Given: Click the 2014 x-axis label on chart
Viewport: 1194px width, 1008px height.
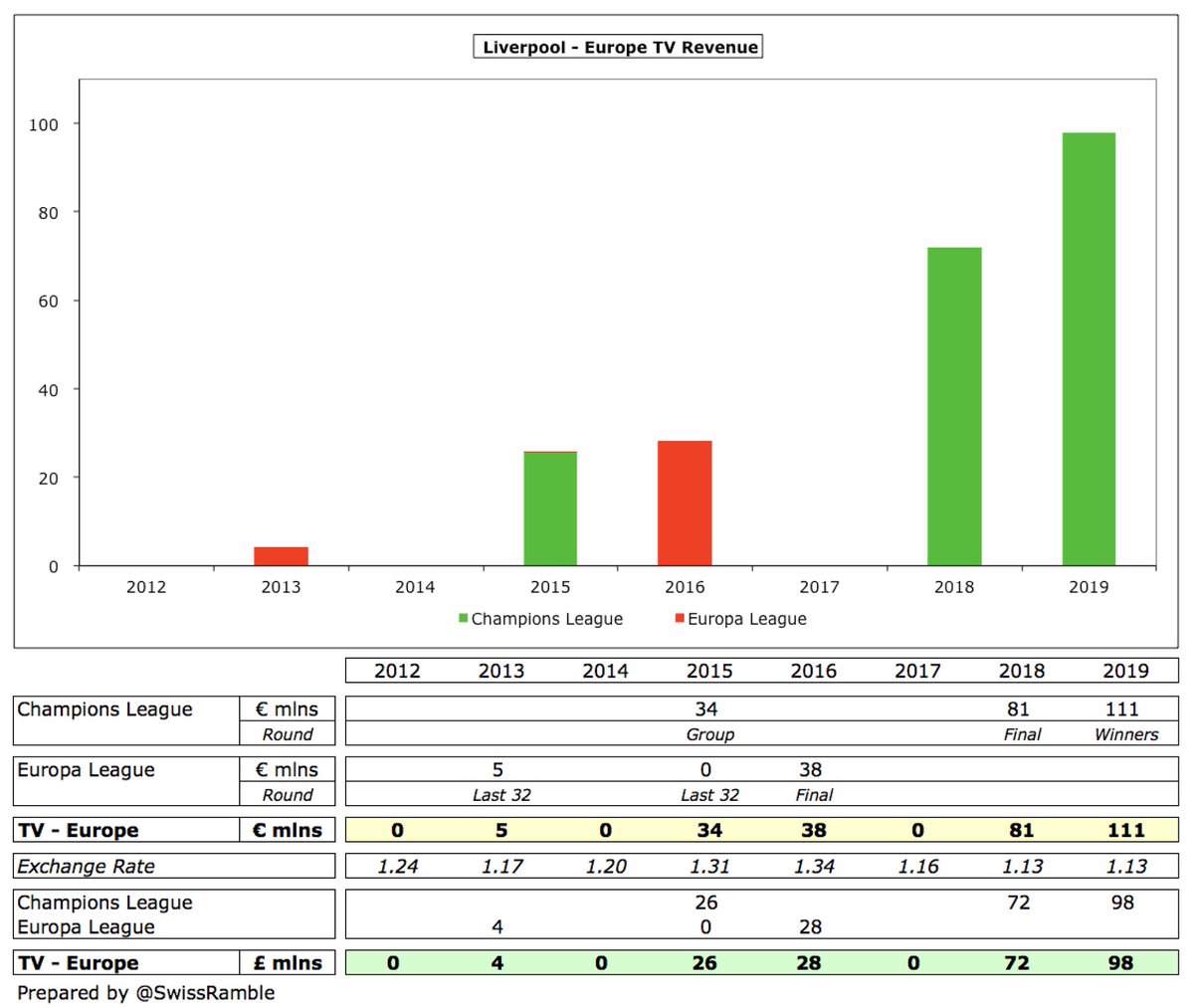Looking at the screenshot, I should coord(415,587).
